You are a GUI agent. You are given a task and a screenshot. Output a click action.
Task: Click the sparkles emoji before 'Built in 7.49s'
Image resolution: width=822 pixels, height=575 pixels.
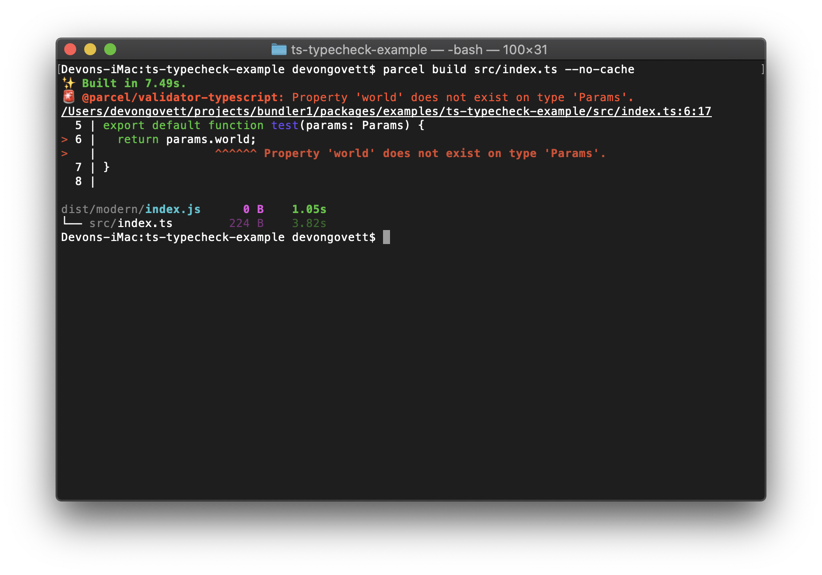(x=69, y=83)
